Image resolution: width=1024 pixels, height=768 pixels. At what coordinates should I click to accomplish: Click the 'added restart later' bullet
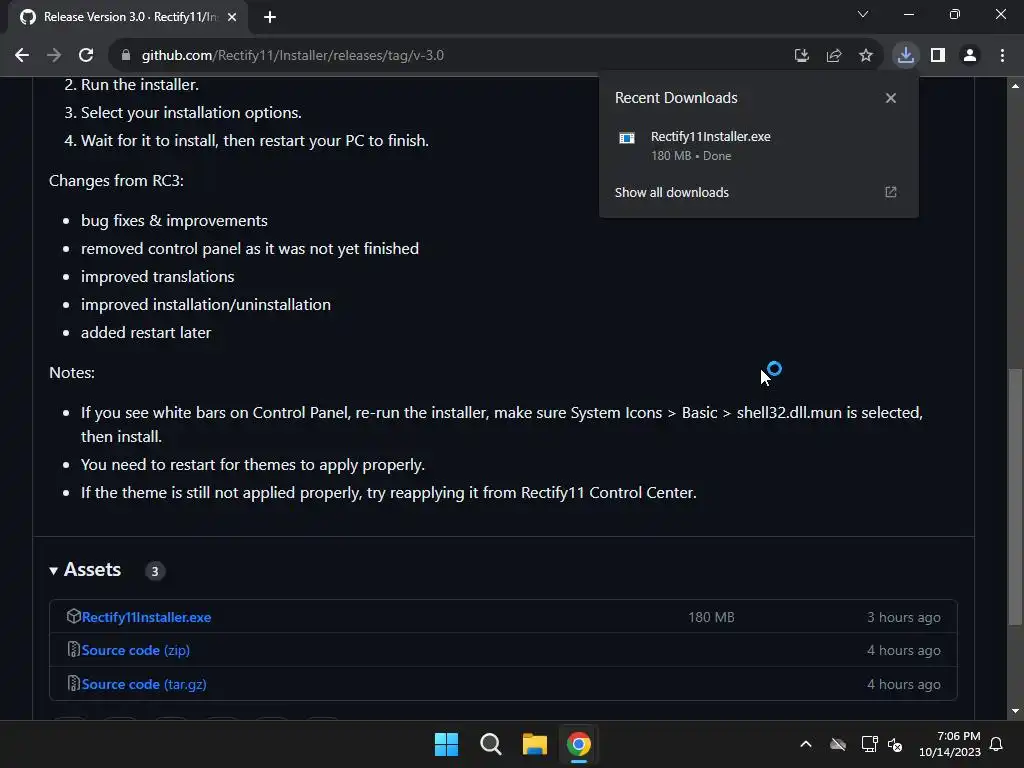point(146,332)
